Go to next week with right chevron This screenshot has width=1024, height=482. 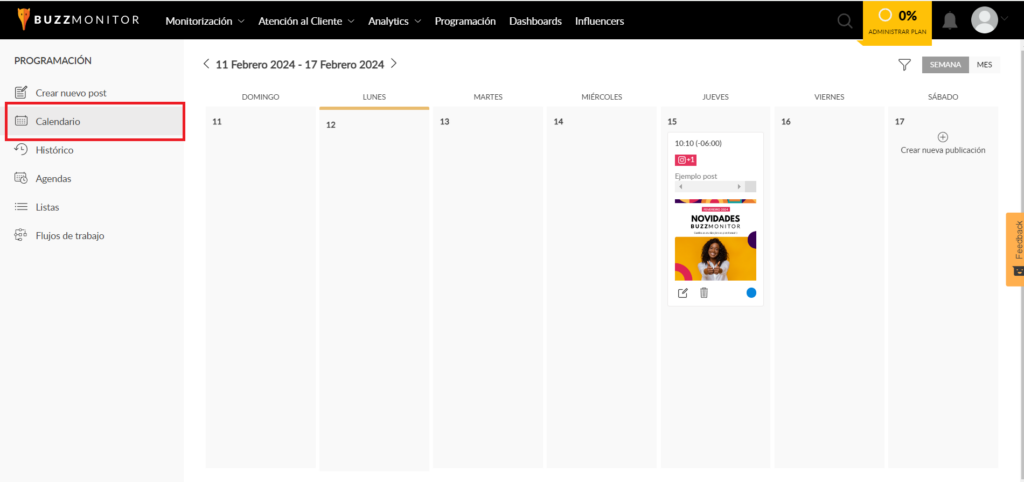[393, 64]
